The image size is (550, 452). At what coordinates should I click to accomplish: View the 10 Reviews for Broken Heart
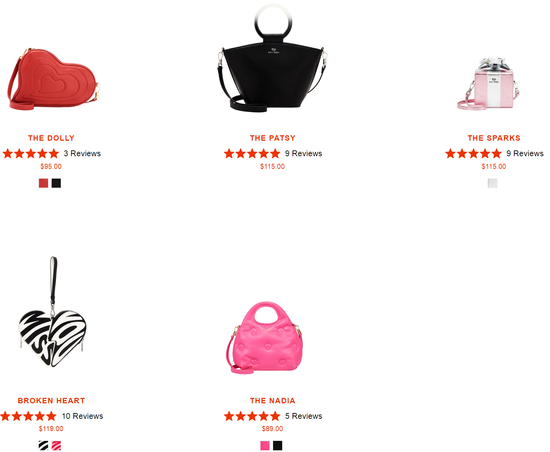pos(82,416)
